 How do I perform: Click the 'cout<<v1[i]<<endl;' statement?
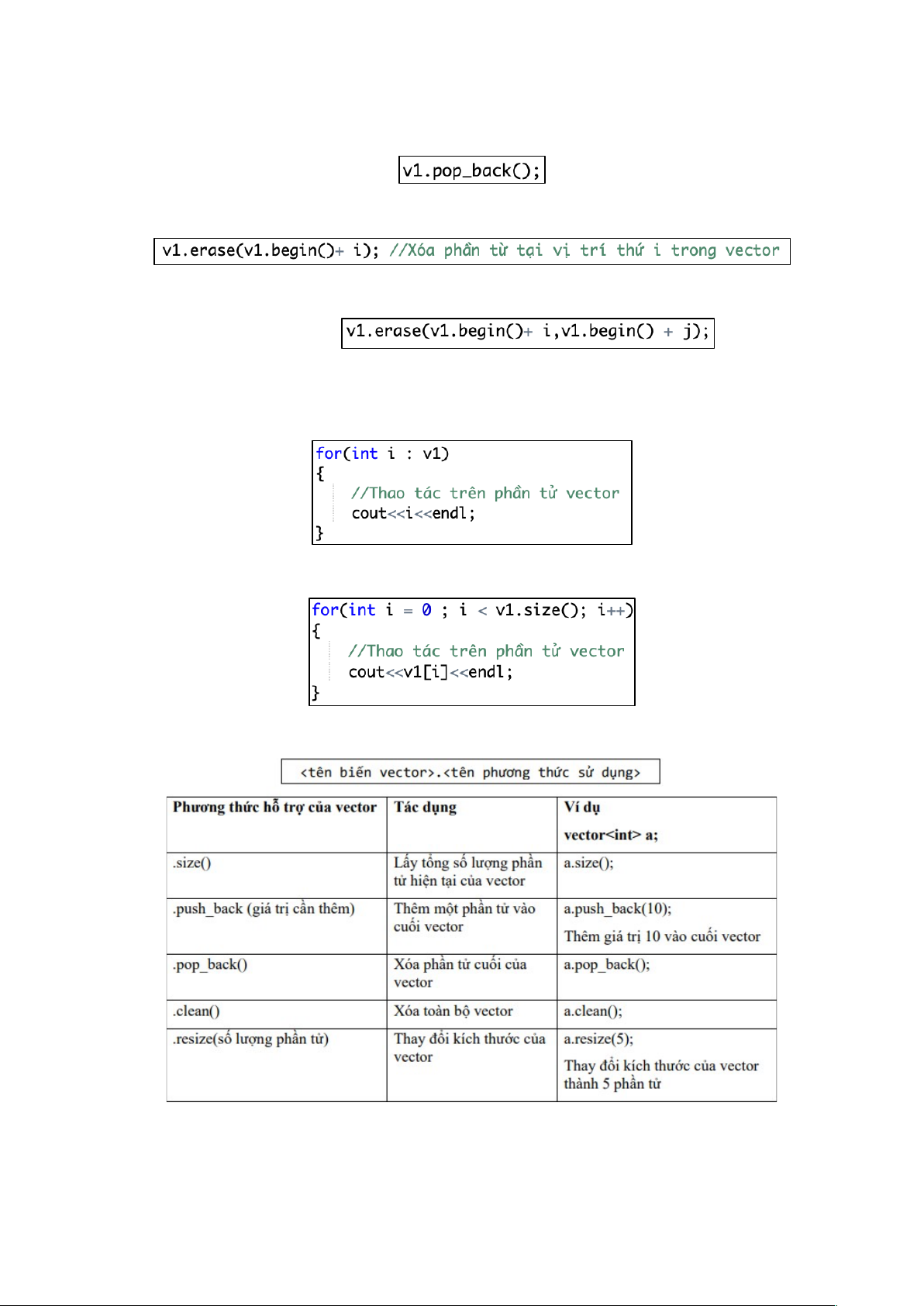click(x=430, y=672)
